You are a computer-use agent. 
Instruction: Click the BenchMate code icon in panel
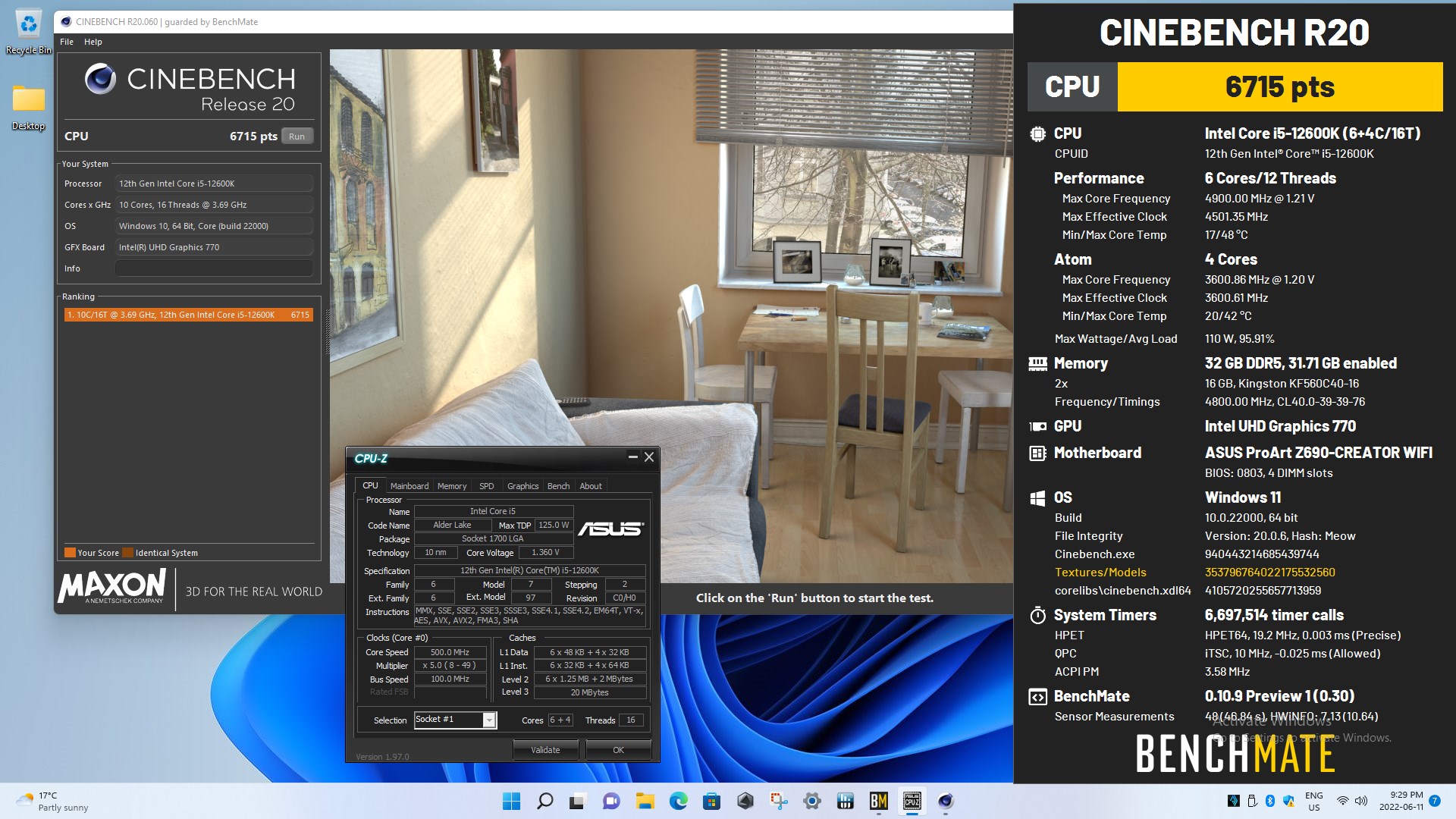1037,697
